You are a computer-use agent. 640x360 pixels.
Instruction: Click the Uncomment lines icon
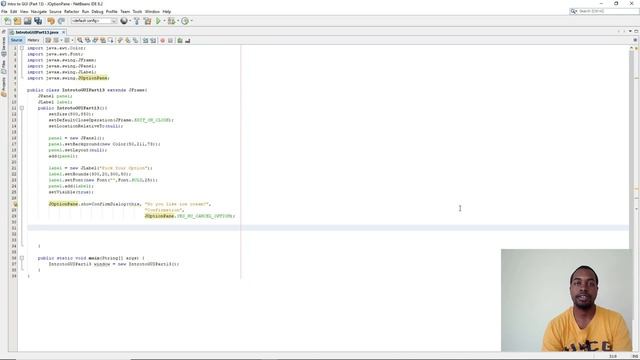pos(188,40)
